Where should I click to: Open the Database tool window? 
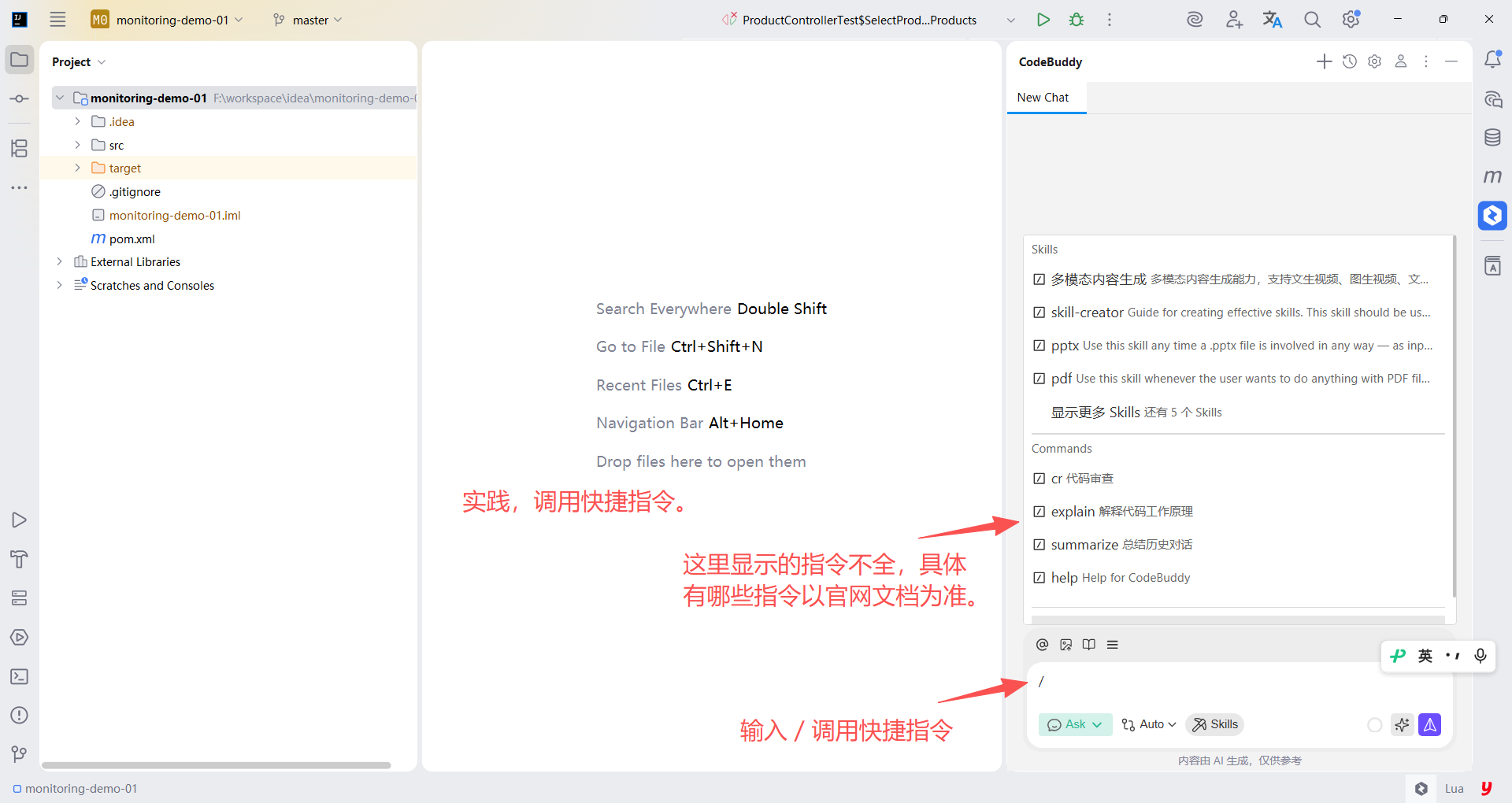(x=1493, y=138)
